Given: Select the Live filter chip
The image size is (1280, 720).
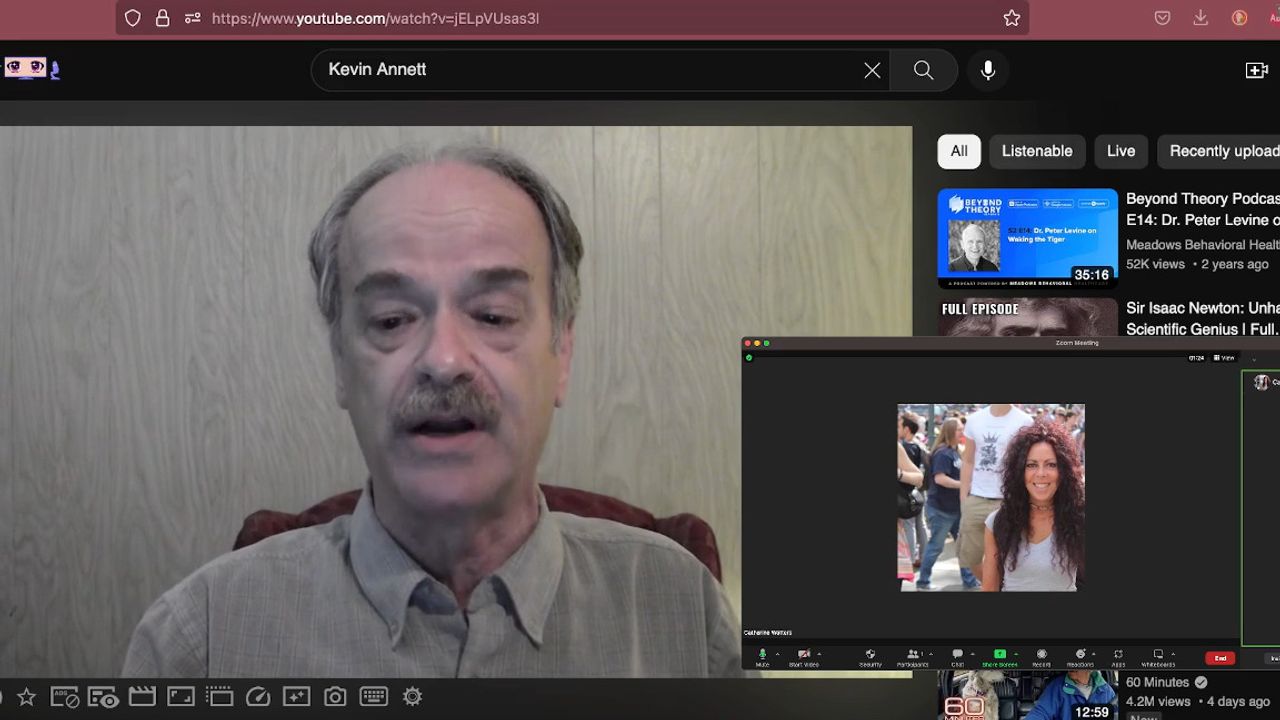Looking at the screenshot, I should [x=1120, y=151].
